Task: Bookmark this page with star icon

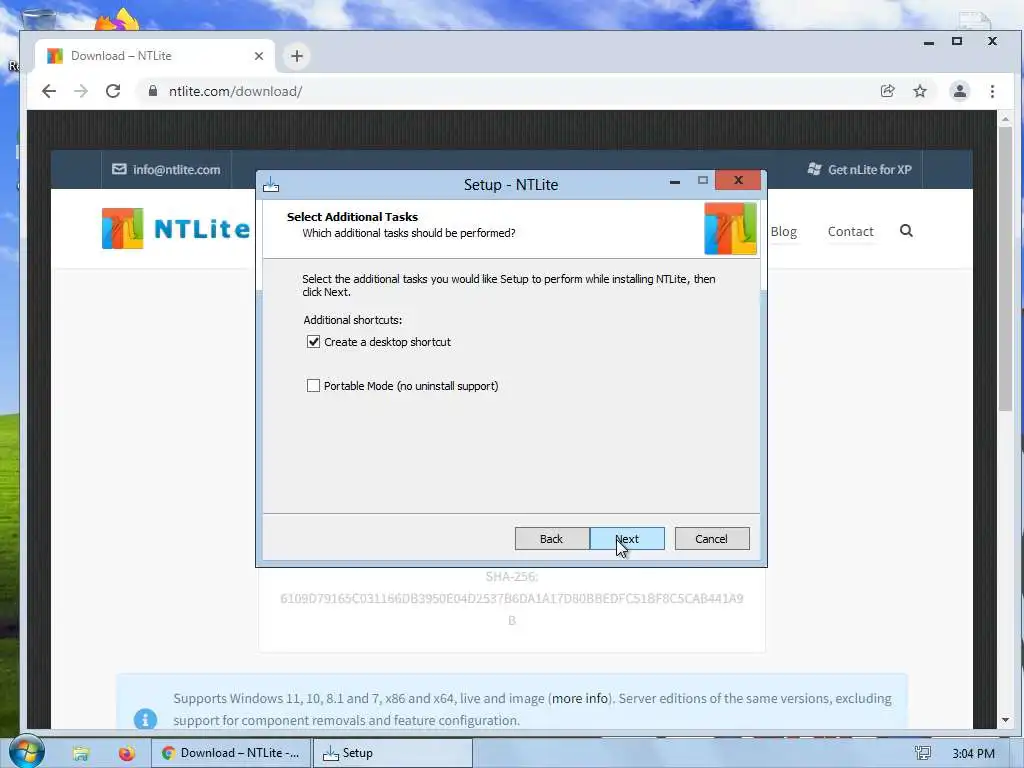Action: pyautogui.click(x=920, y=91)
